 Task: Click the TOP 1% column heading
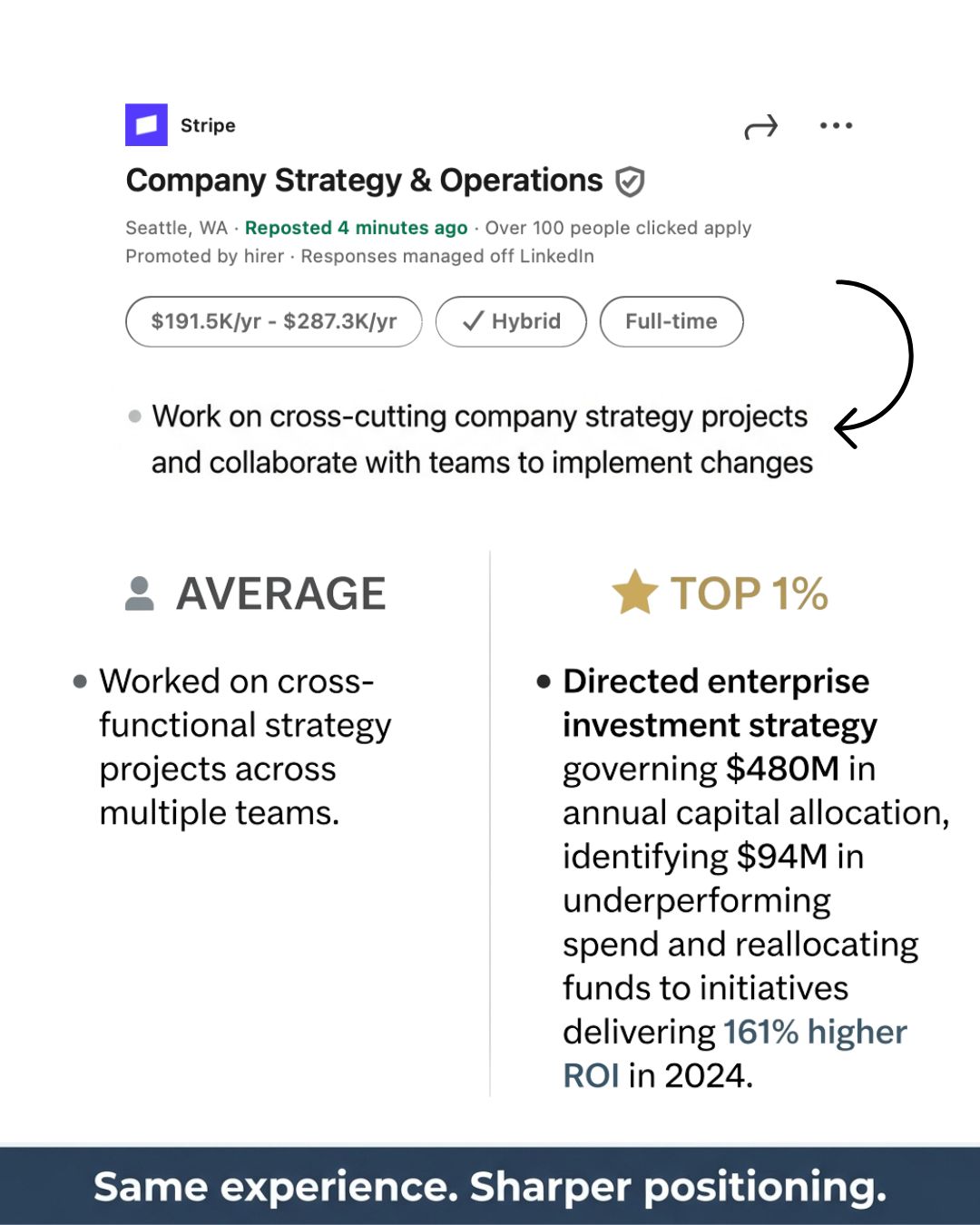[750, 593]
